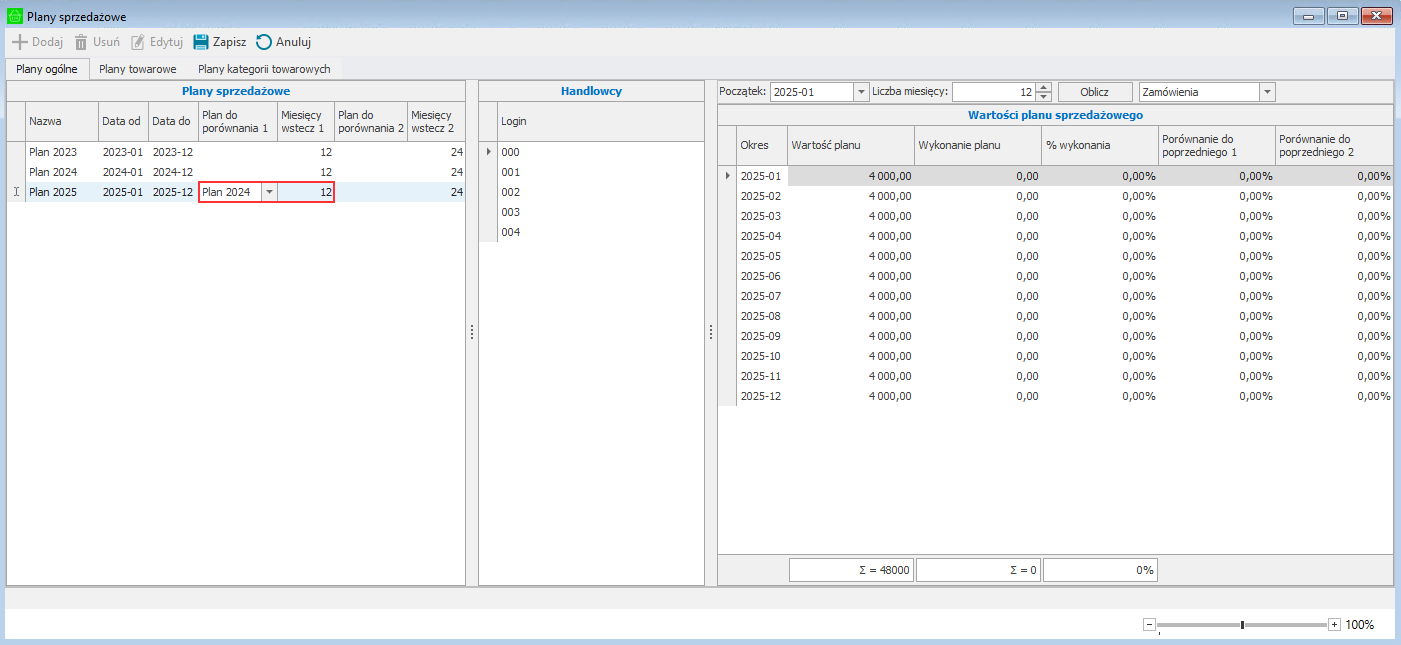Click the Zapisz save icon
Viewport: 1401px width, 645px height.
(201, 42)
